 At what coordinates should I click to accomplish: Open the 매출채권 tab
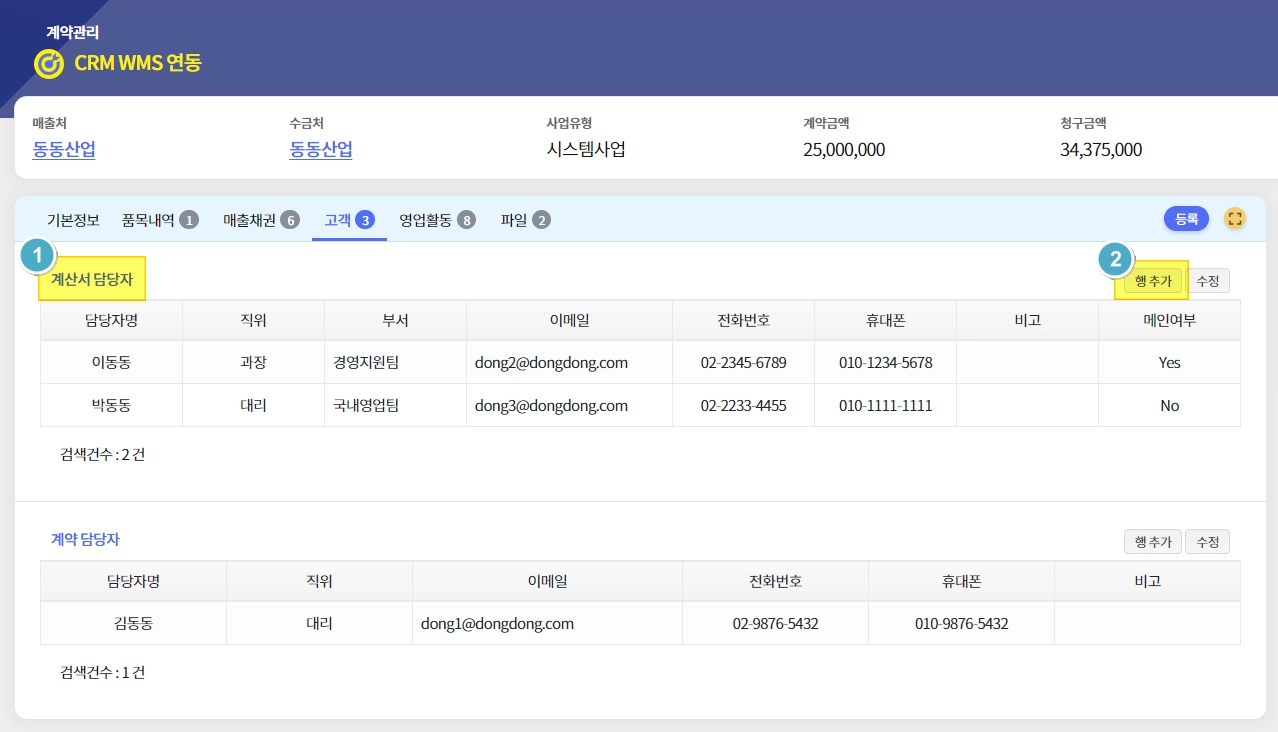(261, 220)
